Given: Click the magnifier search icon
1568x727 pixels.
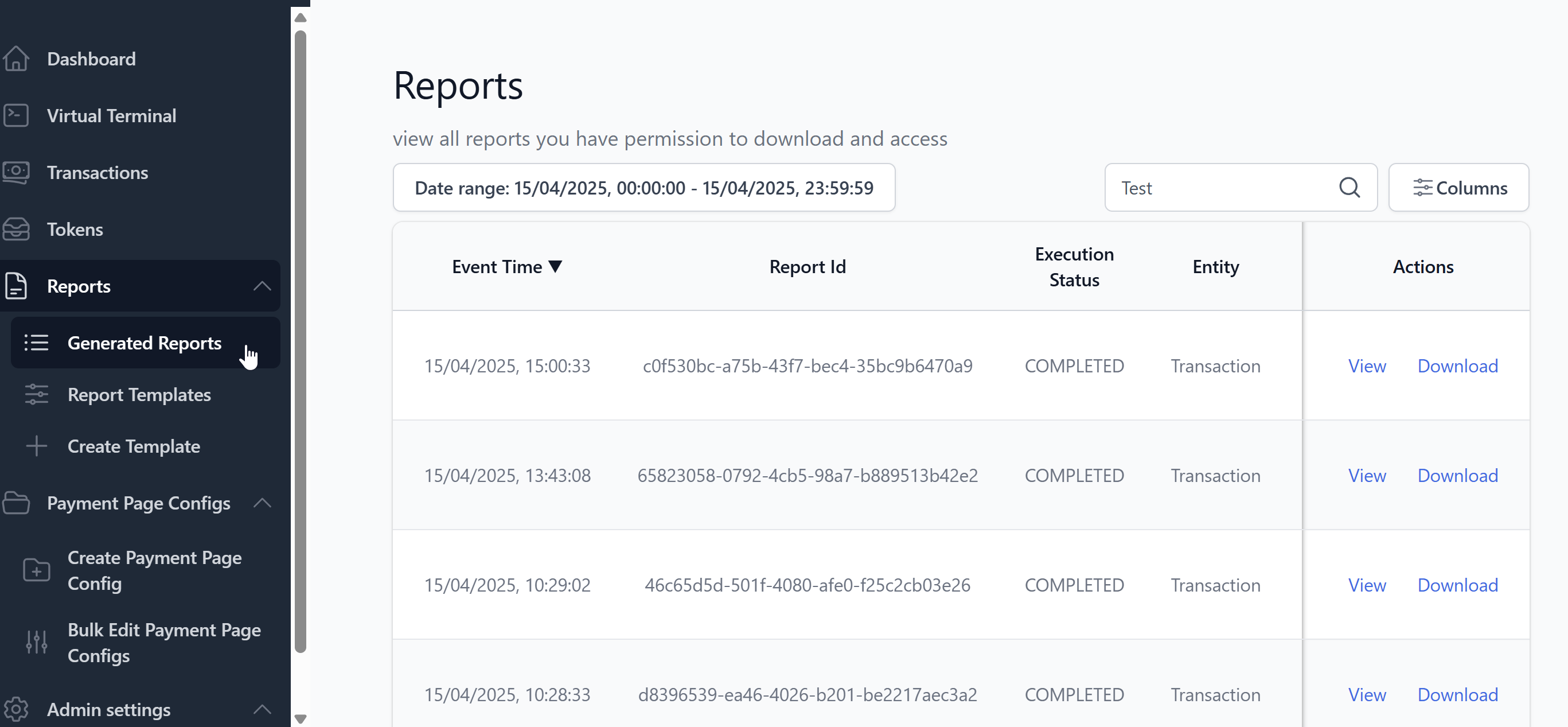Looking at the screenshot, I should pyautogui.click(x=1349, y=188).
